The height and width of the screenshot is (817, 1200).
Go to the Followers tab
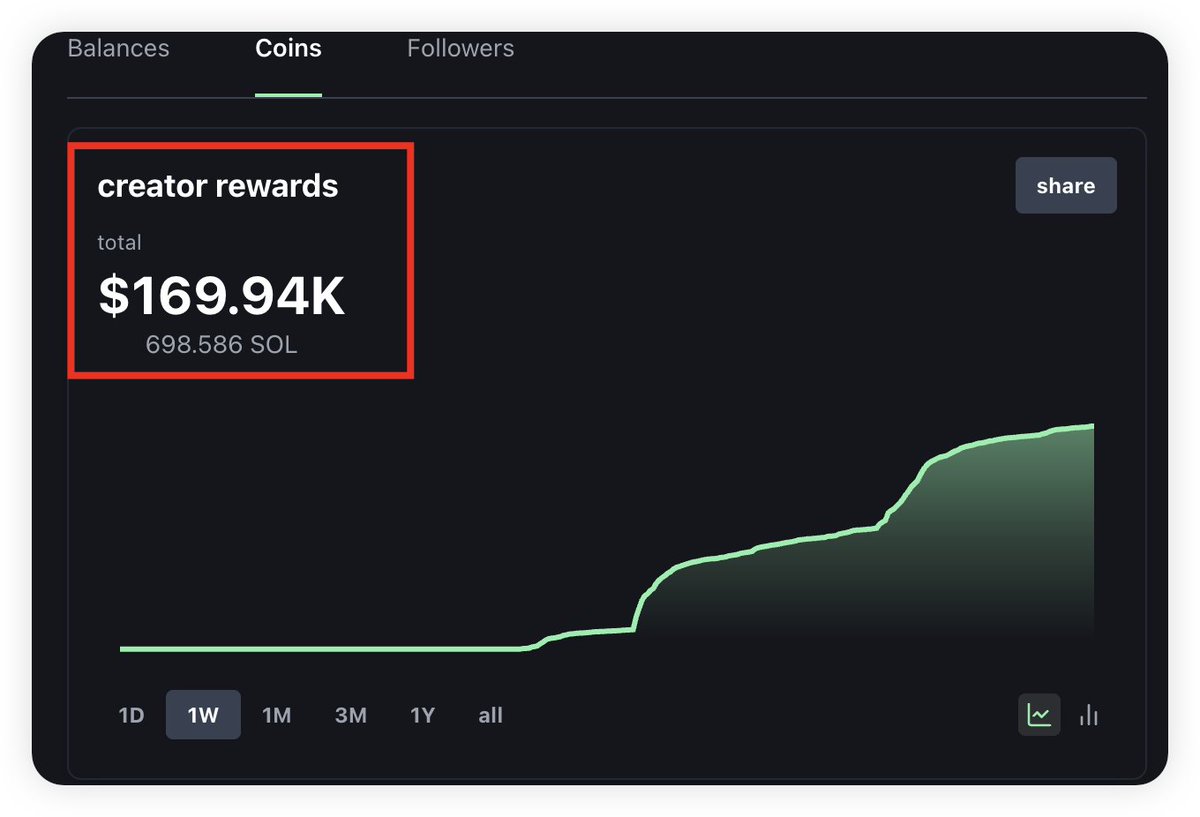[460, 48]
